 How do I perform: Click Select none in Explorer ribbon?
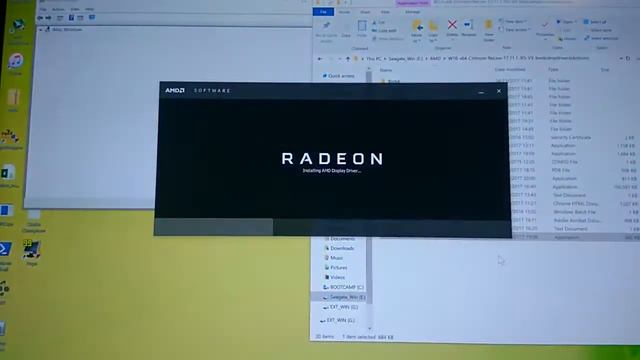click(x=598, y=30)
